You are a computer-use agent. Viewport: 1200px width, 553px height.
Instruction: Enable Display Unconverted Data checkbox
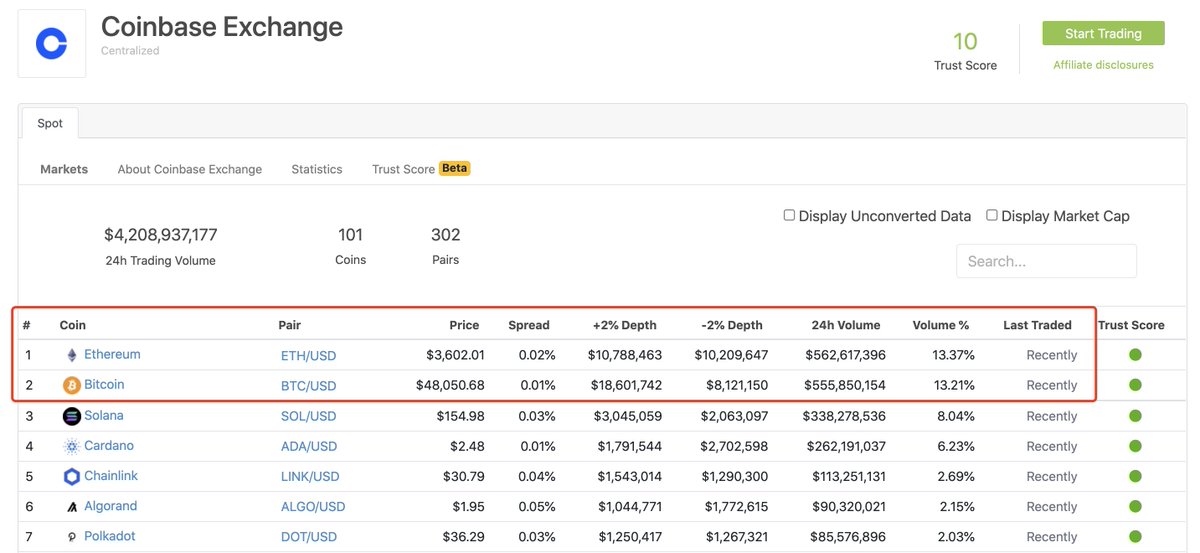point(789,215)
